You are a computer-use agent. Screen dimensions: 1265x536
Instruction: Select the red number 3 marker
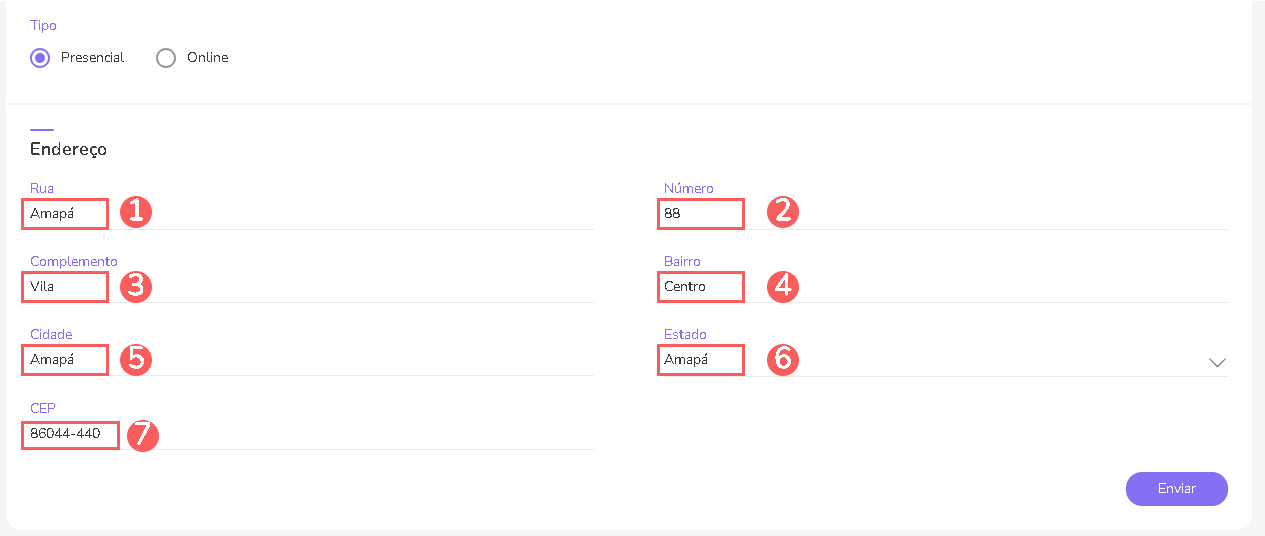pos(136,286)
